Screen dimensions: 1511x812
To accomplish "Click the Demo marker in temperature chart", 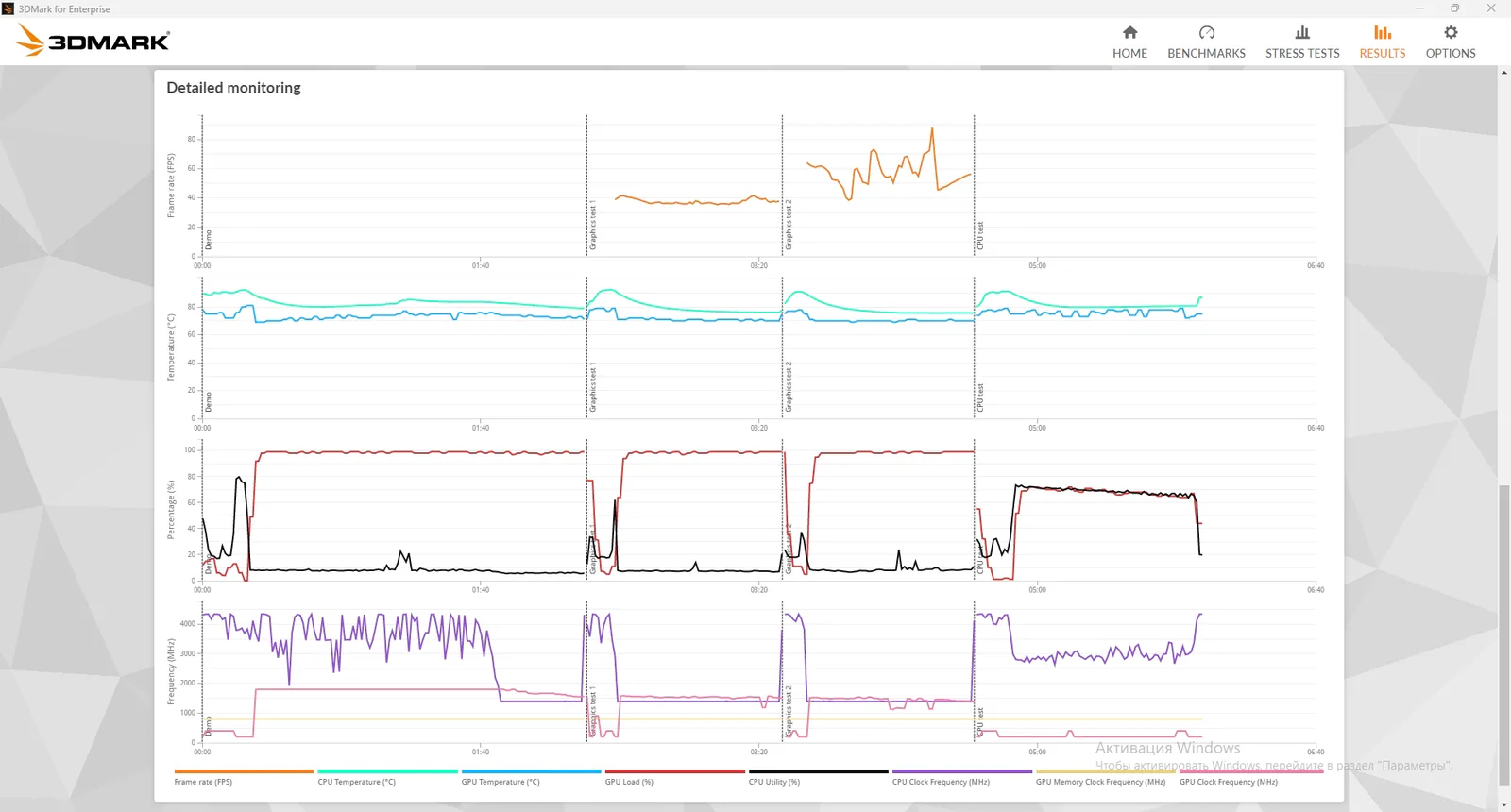I will click(x=209, y=402).
